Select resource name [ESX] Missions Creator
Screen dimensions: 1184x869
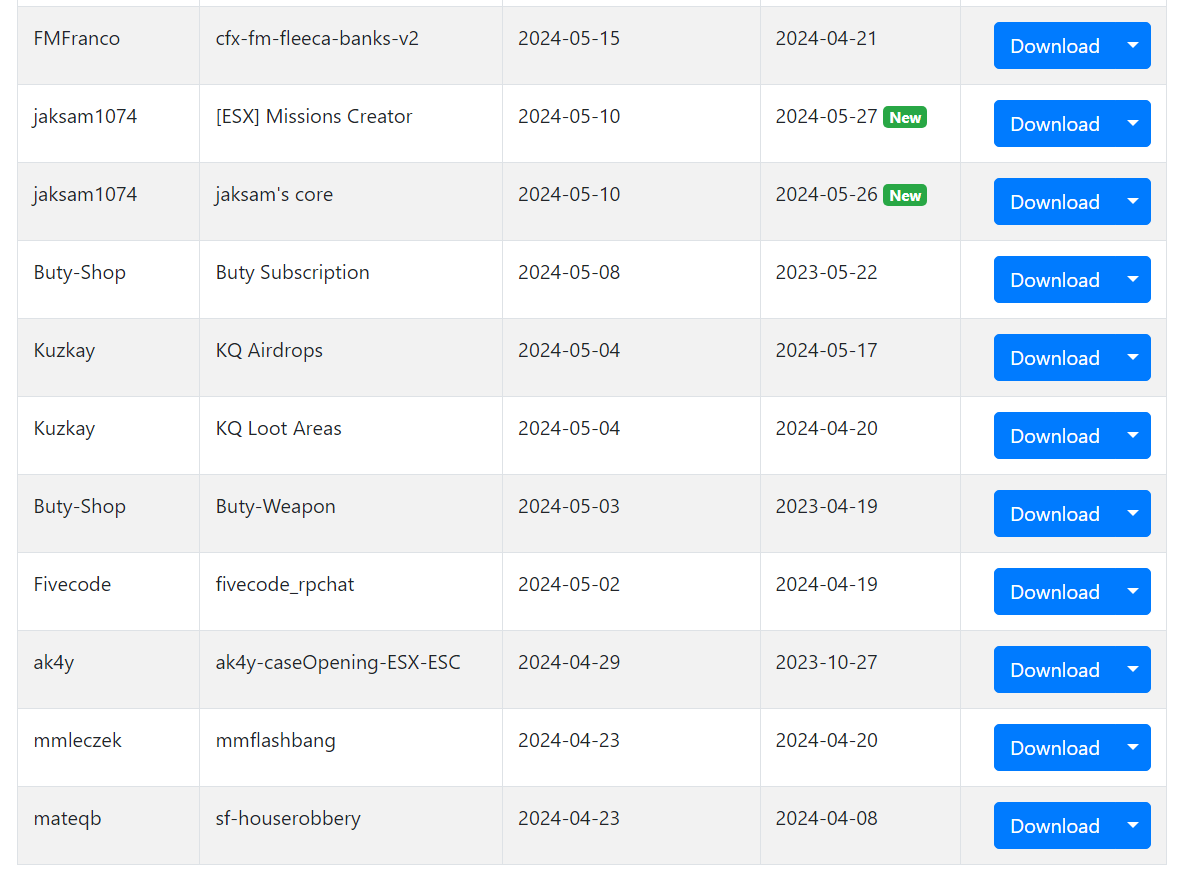314,116
